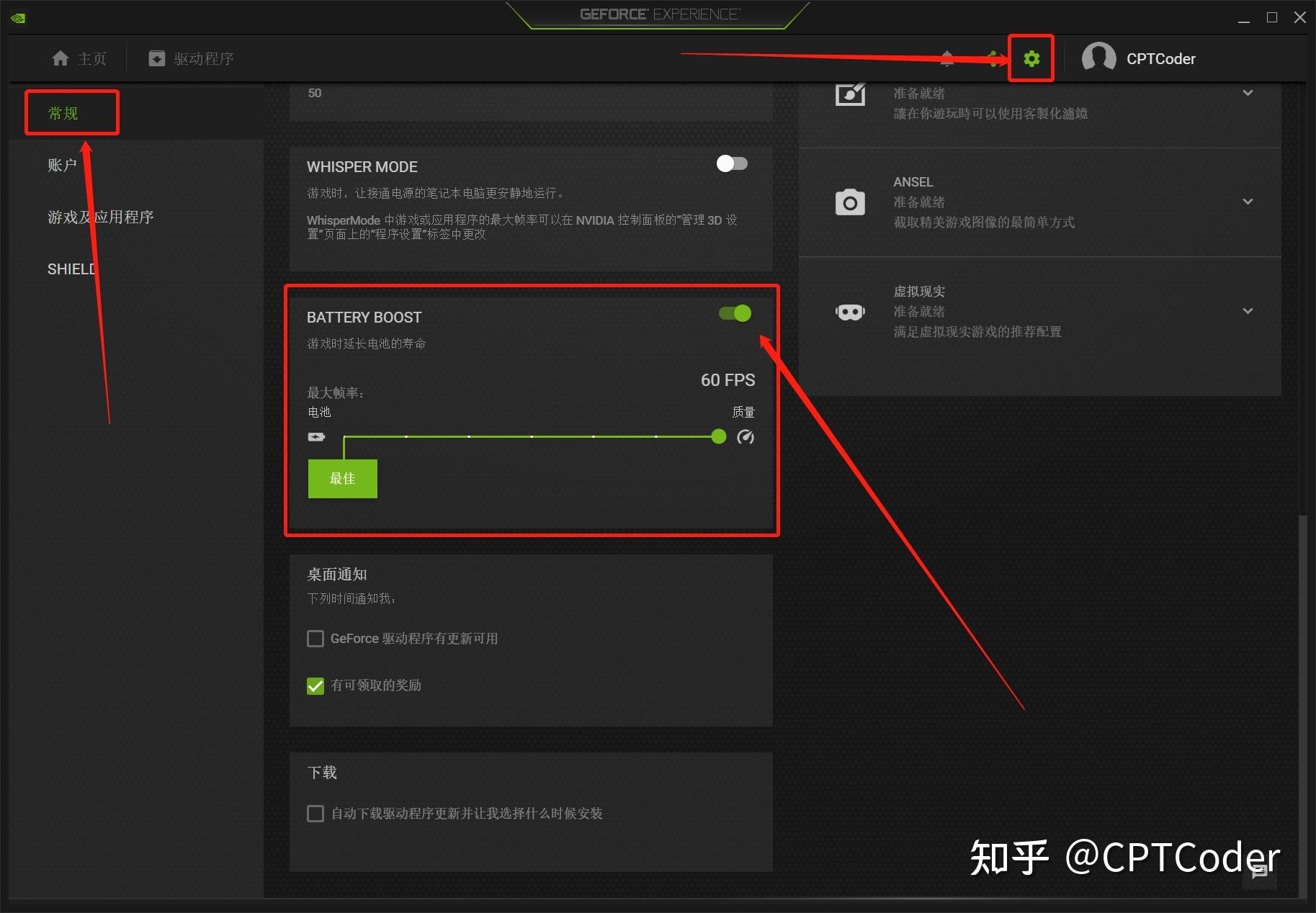
Task: Click 下列时间通知我 text
Action: (x=352, y=598)
